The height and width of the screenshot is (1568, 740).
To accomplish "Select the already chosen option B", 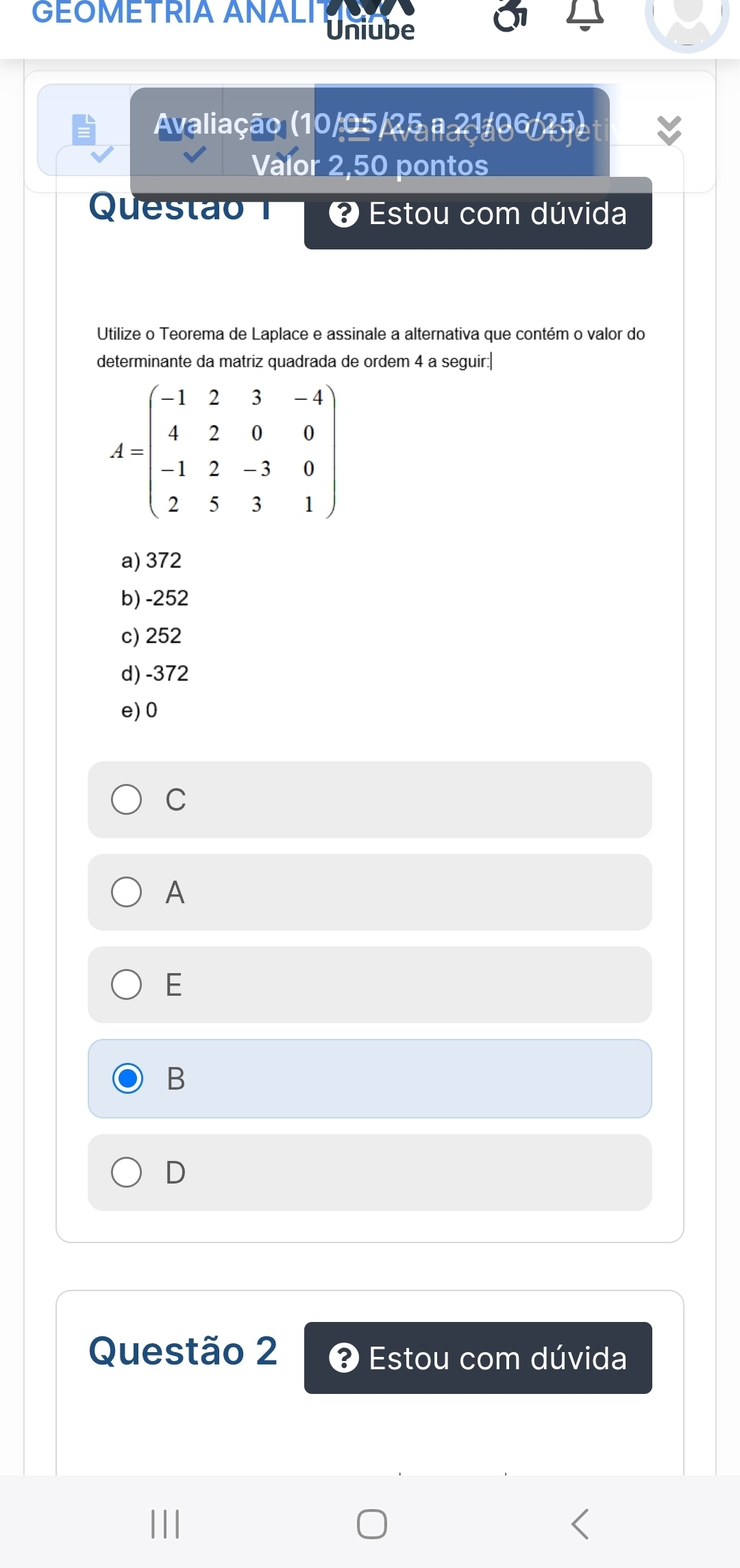I will 370,1079.
